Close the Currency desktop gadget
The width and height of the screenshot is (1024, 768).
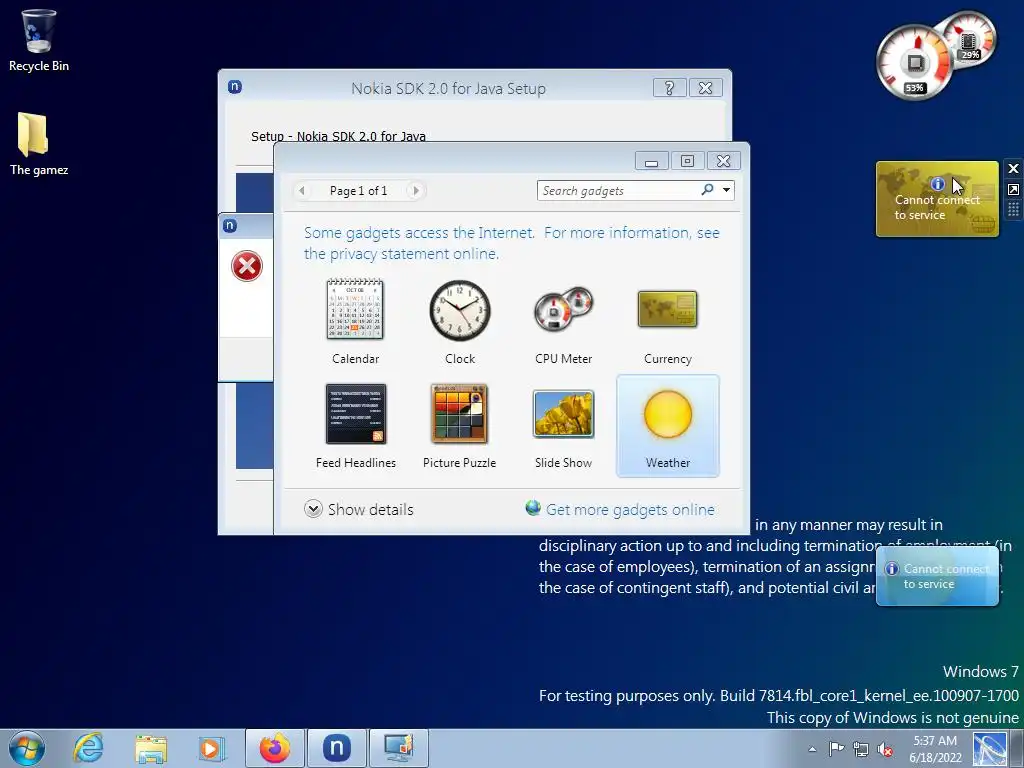tap(1013, 169)
